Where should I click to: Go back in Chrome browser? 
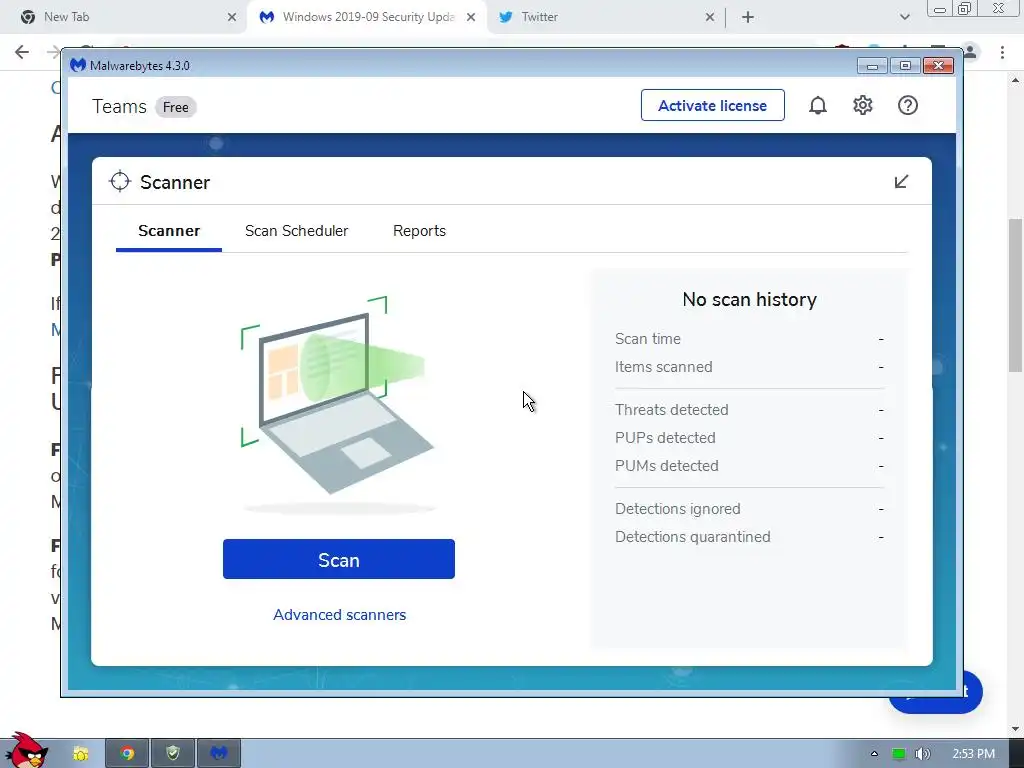point(22,52)
